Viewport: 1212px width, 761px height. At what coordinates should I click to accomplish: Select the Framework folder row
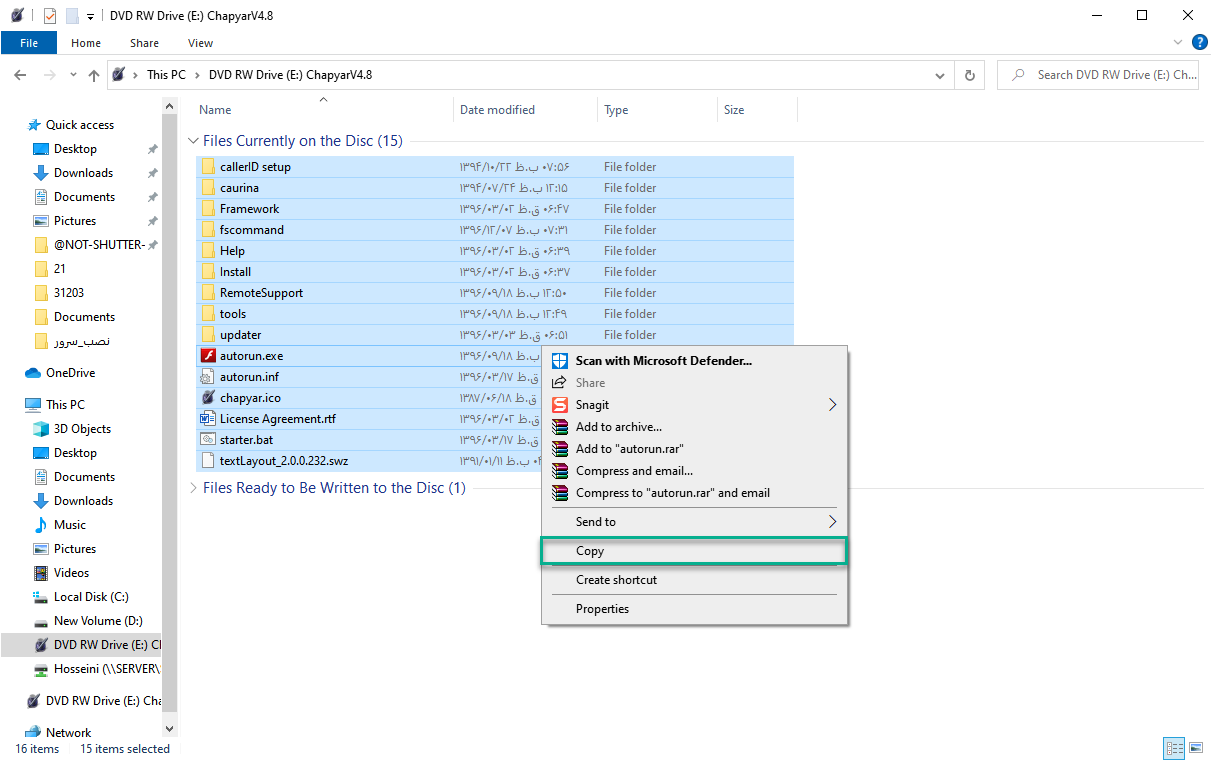[x=495, y=209]
